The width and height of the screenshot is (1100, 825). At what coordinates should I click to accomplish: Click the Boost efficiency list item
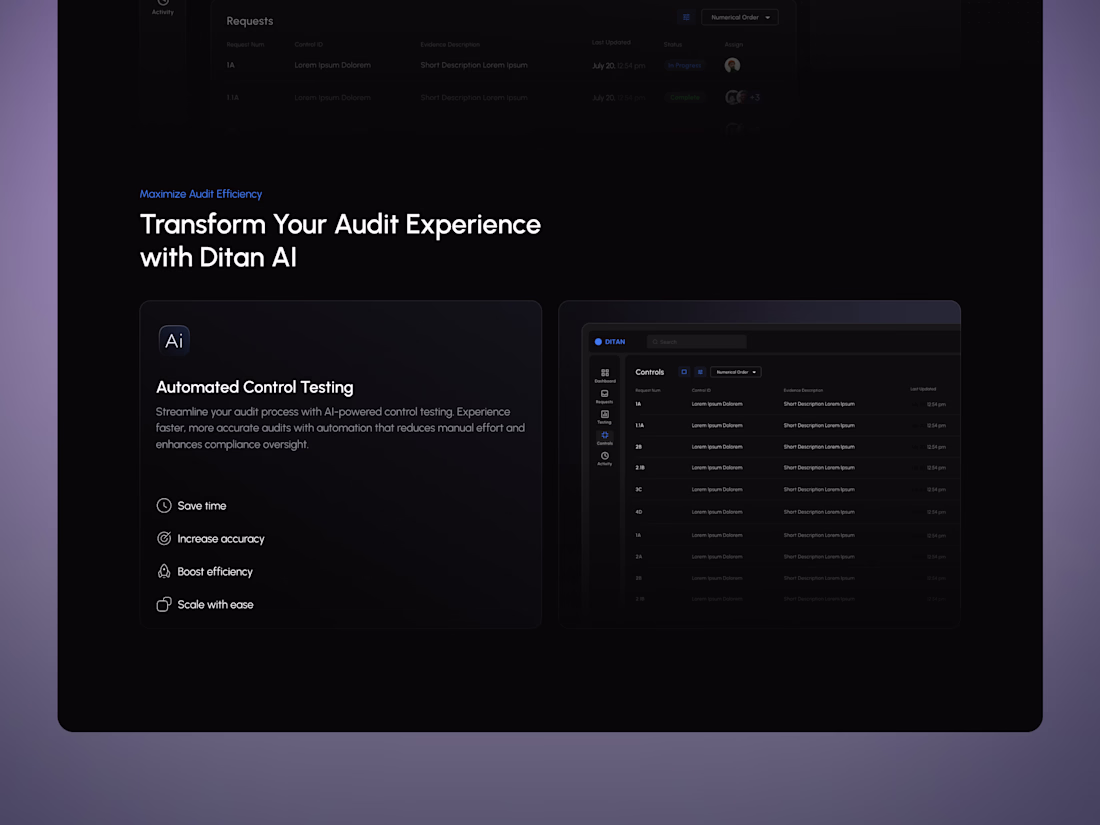pos(205,572)
